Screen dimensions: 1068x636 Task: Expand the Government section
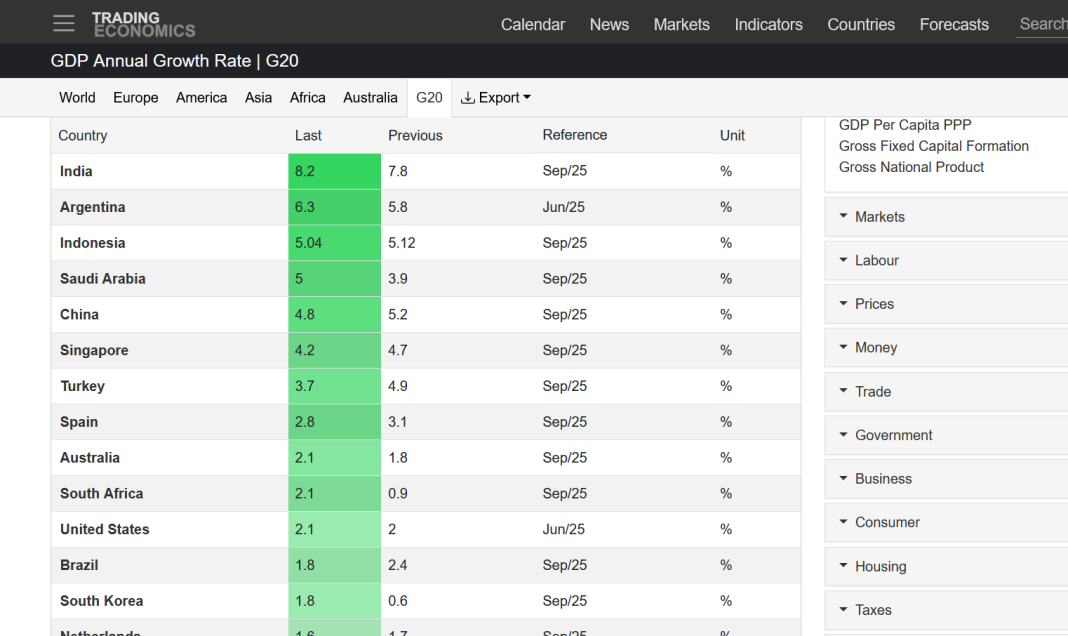coord(893,436)
